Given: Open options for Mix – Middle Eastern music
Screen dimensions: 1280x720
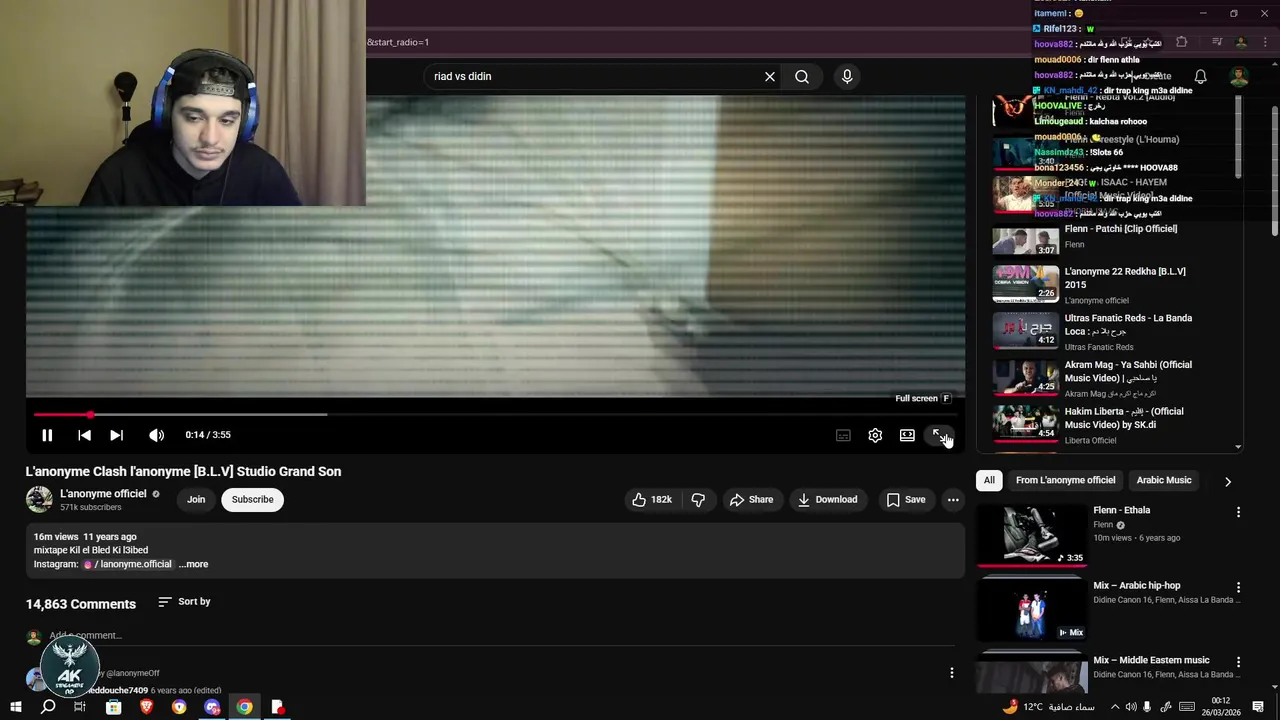Looking at the screenshot, I should [1238, 662].
